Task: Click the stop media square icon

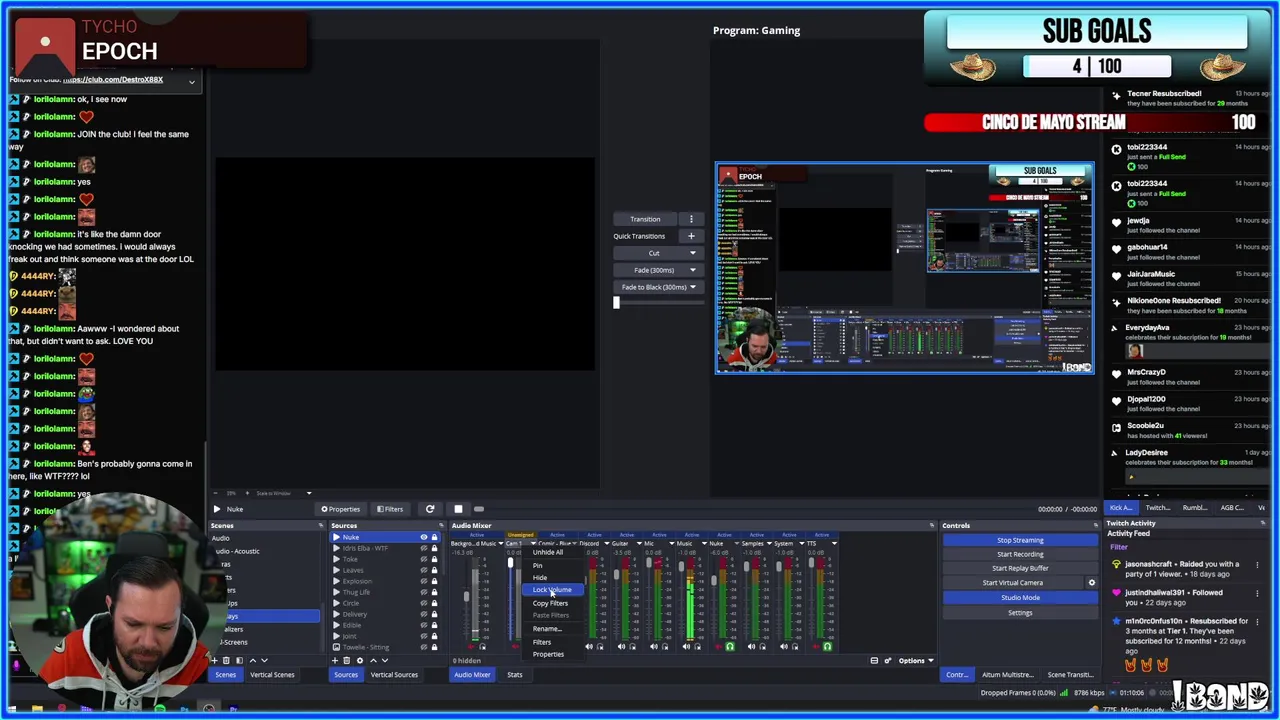Action: [458, 509]
